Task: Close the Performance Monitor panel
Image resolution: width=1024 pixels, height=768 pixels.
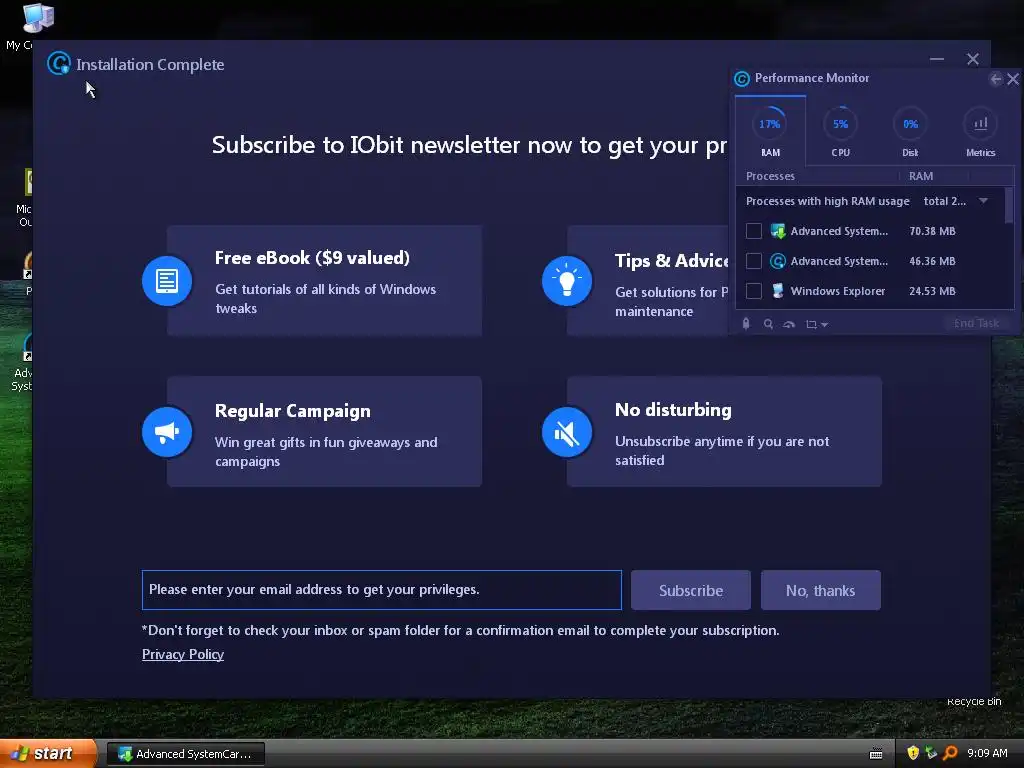Action: click(x=1013, y=79)
